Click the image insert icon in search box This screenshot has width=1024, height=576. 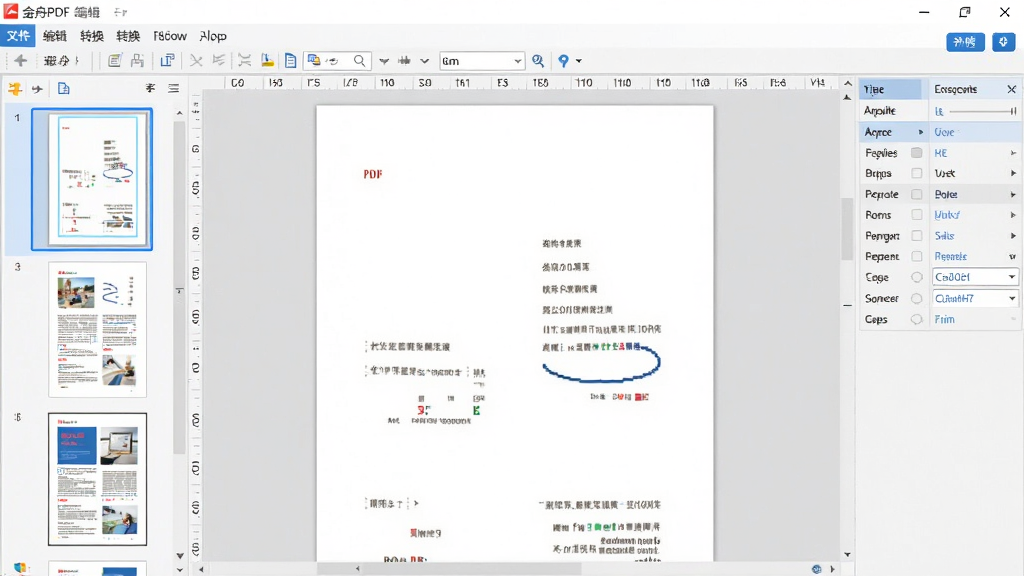[314, 61]
